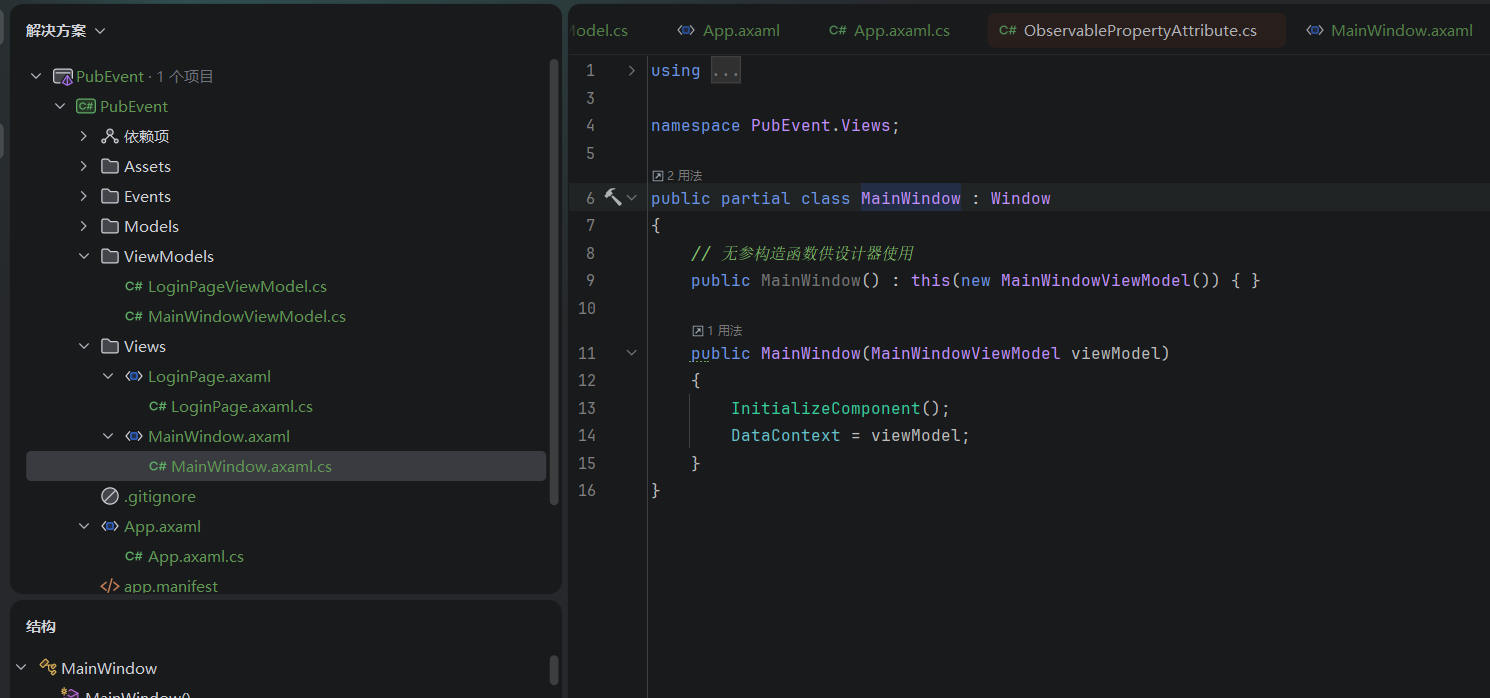Fold the constructor at line 11
The width and height of the screenshot is (1490, 698).
(631, 353)
